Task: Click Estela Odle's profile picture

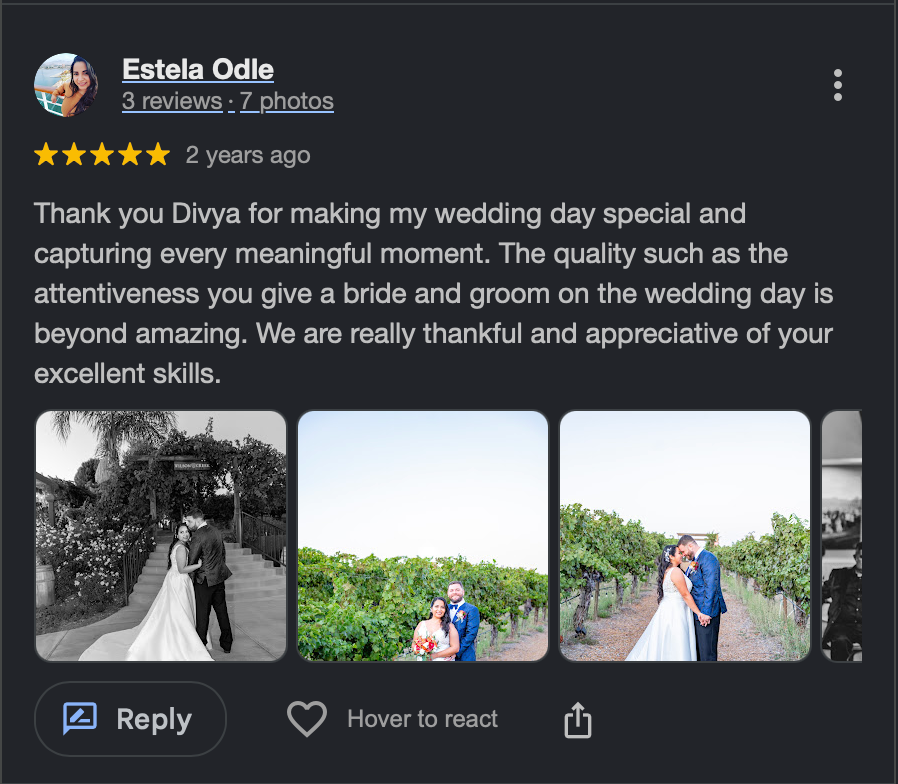Action: coord(66,85)
